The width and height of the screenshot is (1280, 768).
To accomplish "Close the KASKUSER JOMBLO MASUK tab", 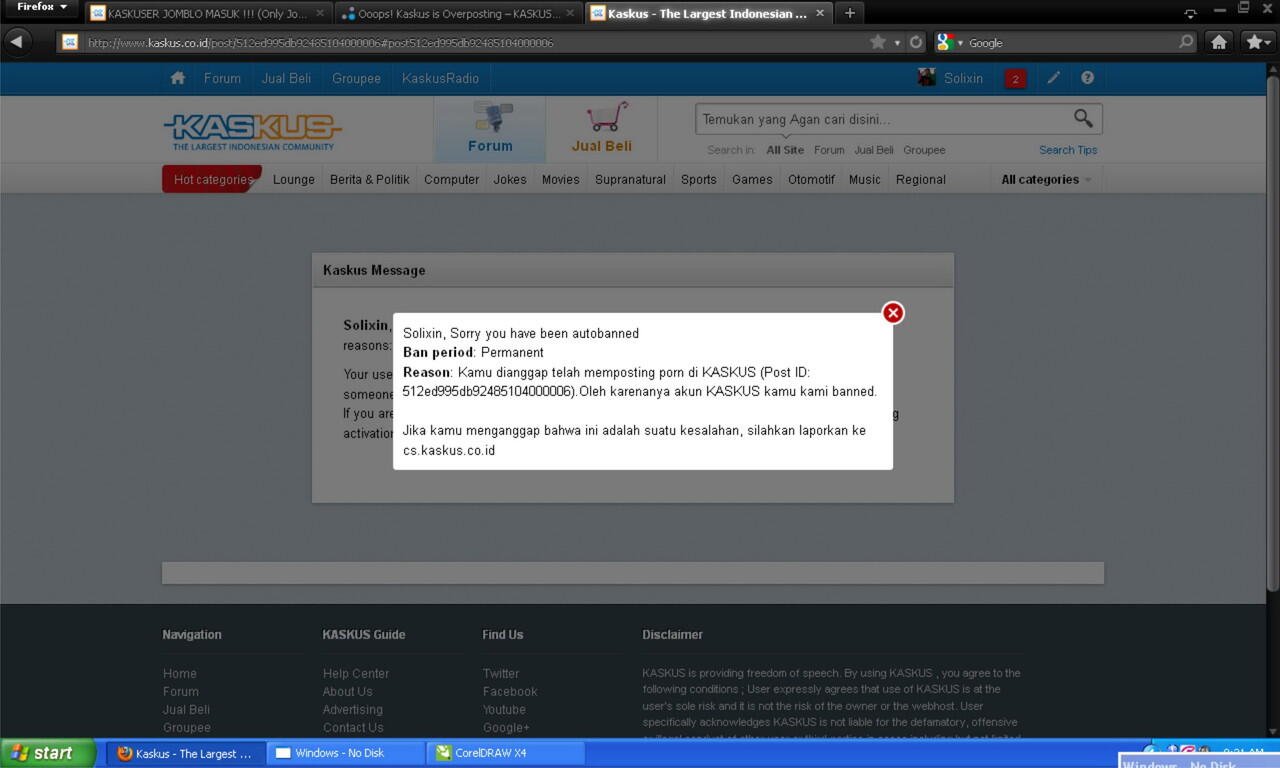I will point(320,14).
